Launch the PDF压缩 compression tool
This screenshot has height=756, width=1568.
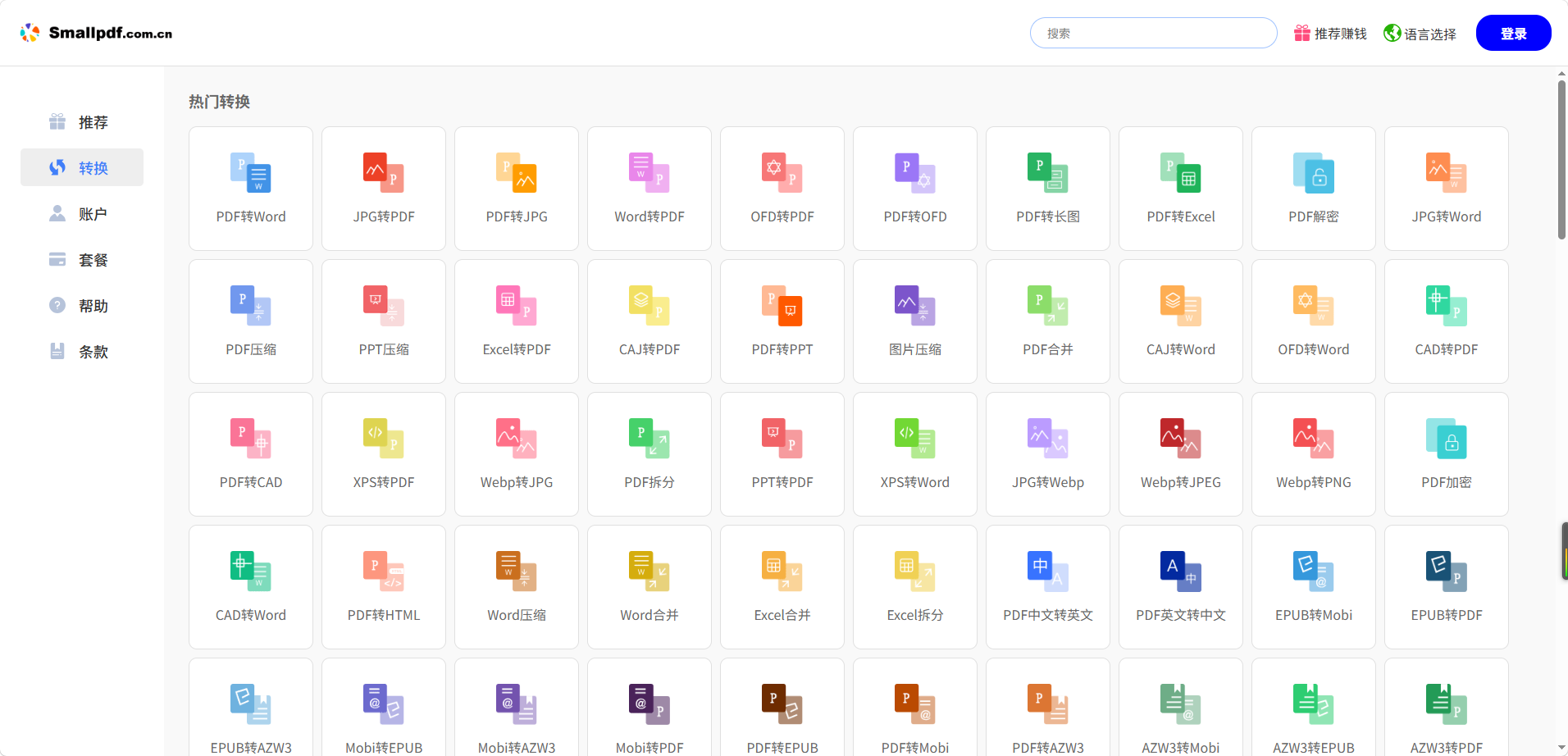[251, 321]
